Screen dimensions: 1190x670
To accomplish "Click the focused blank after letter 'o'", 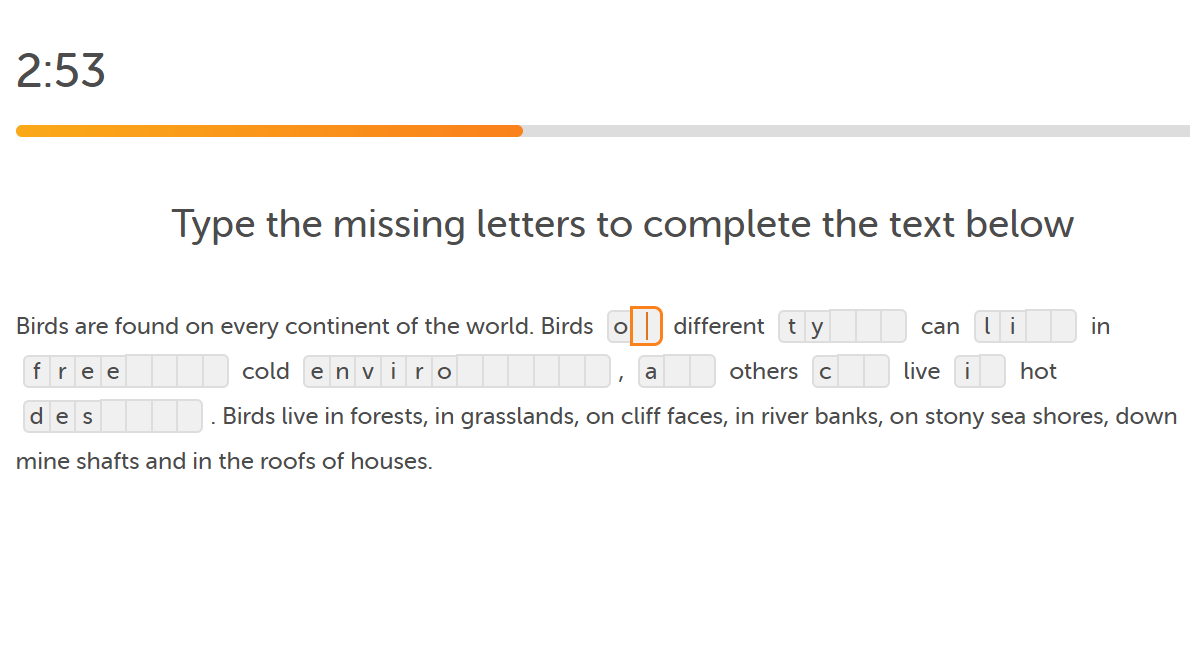I will pos(647,326).
